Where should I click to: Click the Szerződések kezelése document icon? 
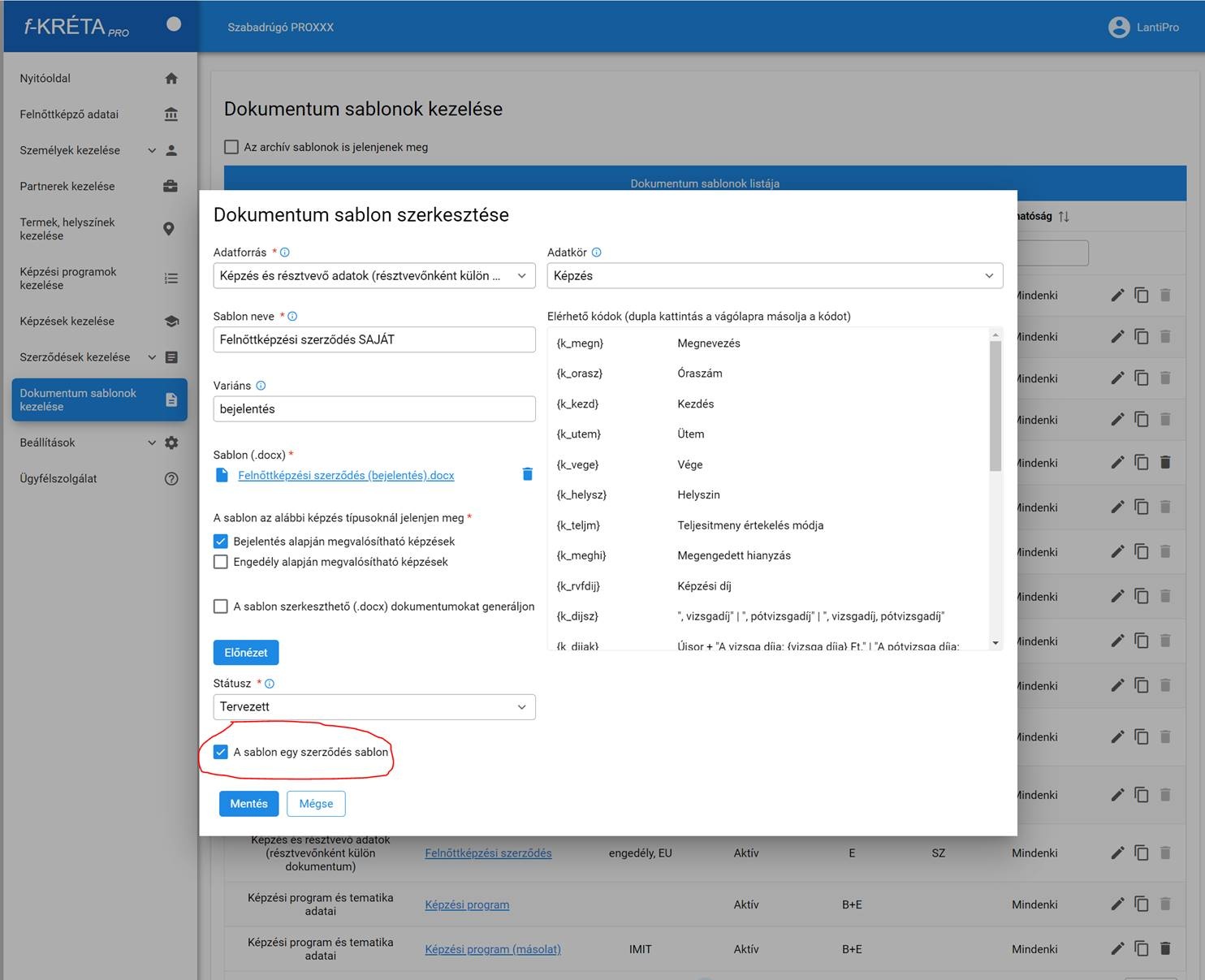click(x=171, y=357)
